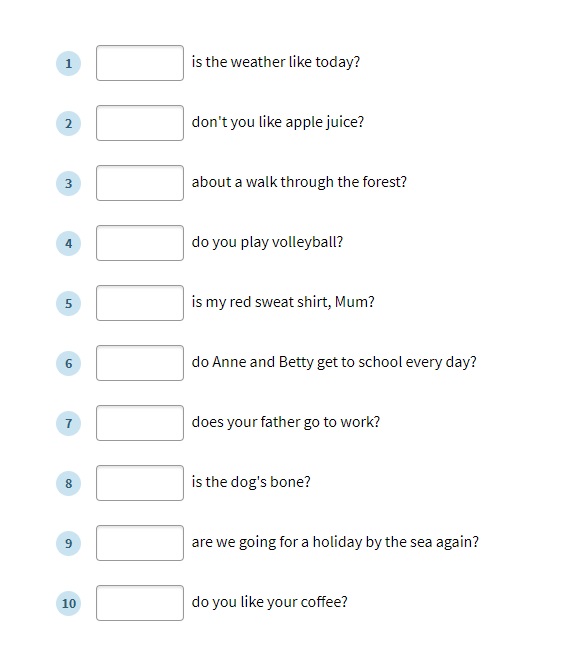Click the number 10 circle badge
Image resolution: width=574 pixels, height=650 pixels.
68,603
